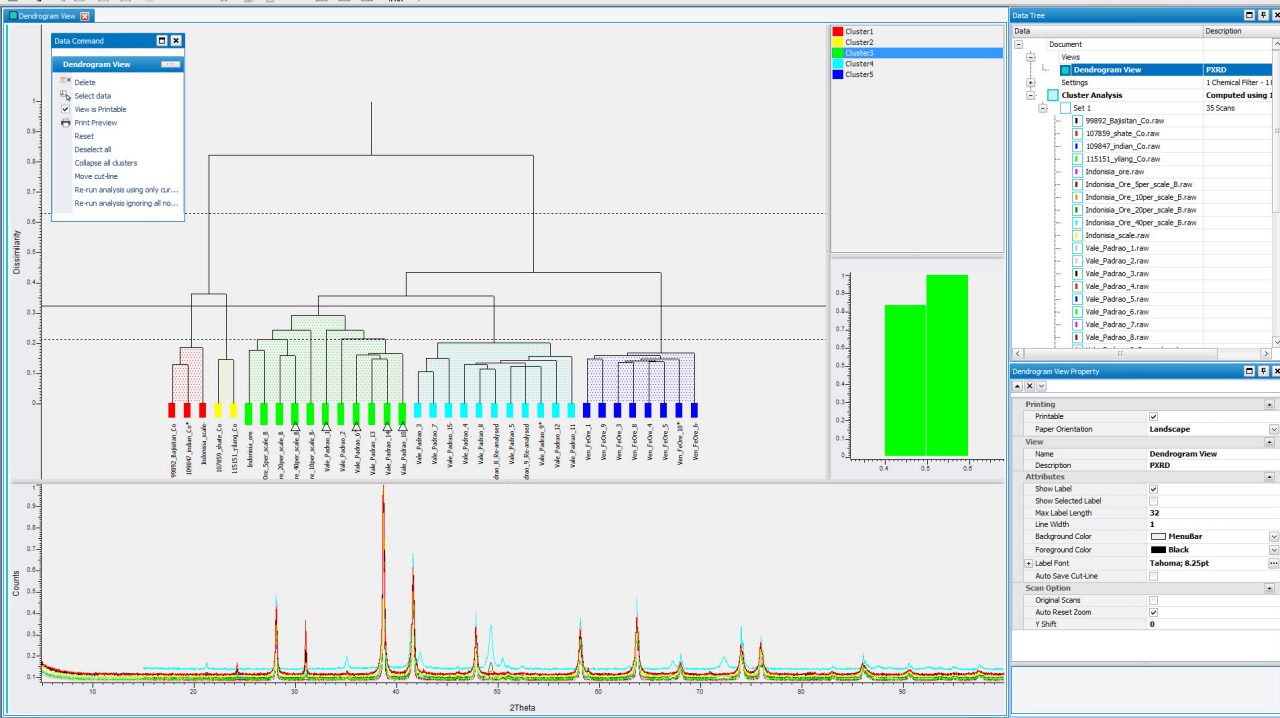Click the 107859_shate_Co.raw scan icon

coord(1078,133)
